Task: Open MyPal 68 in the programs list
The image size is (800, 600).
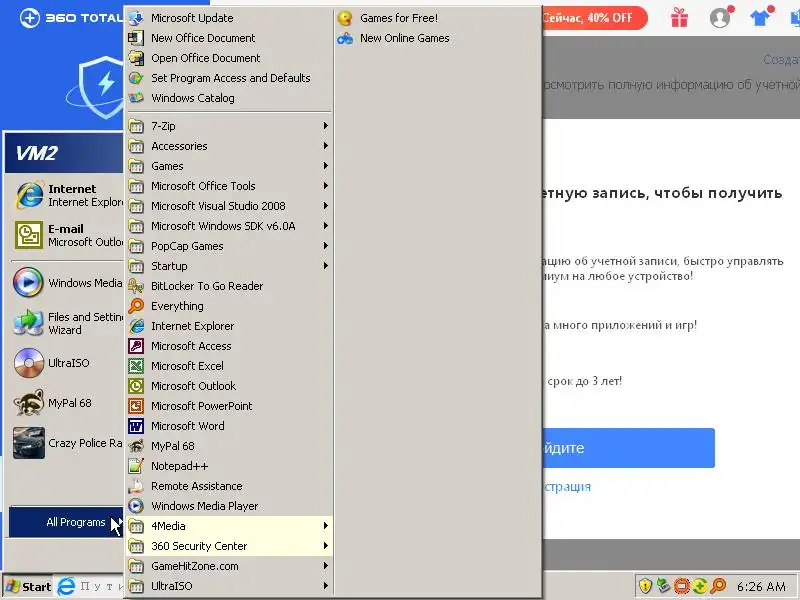Action: click(x=230, y=445)
